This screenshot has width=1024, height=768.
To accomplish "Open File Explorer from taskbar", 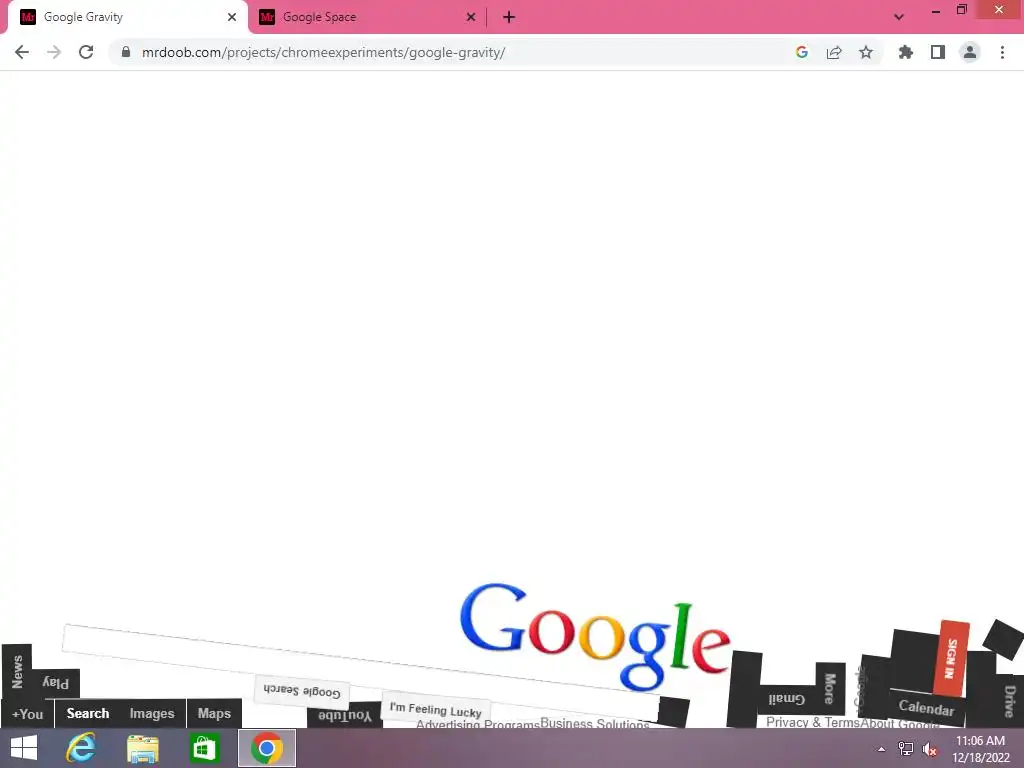I will [x=142, y=748].
